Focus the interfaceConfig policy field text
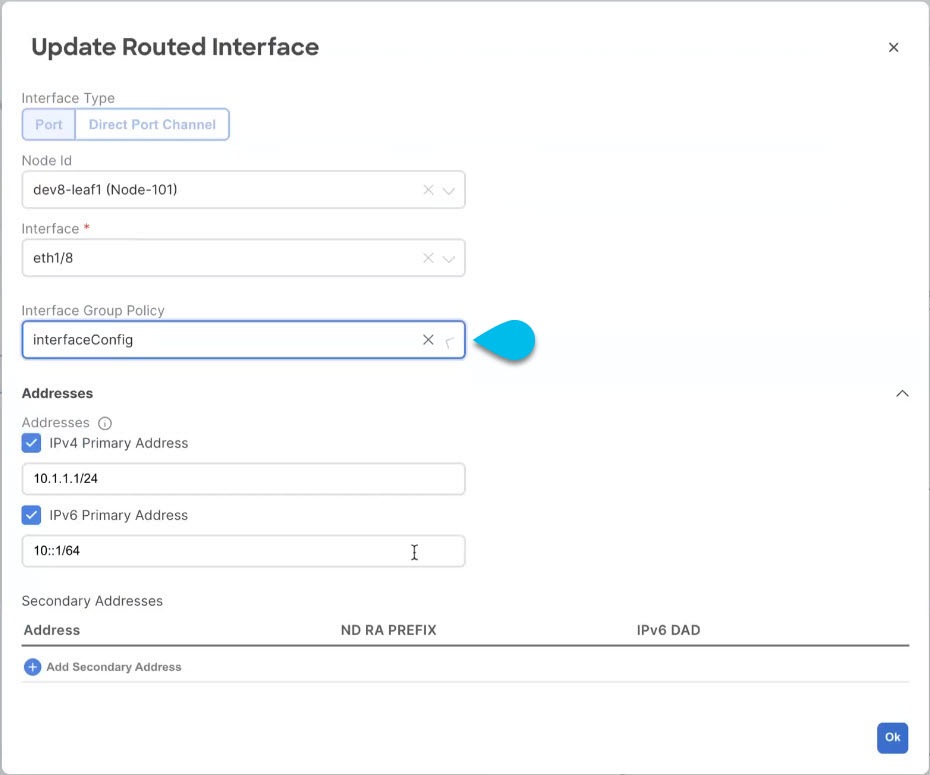The height and width of the screenshot is (775, 930). pyautogui.click(x=83, y=340)
